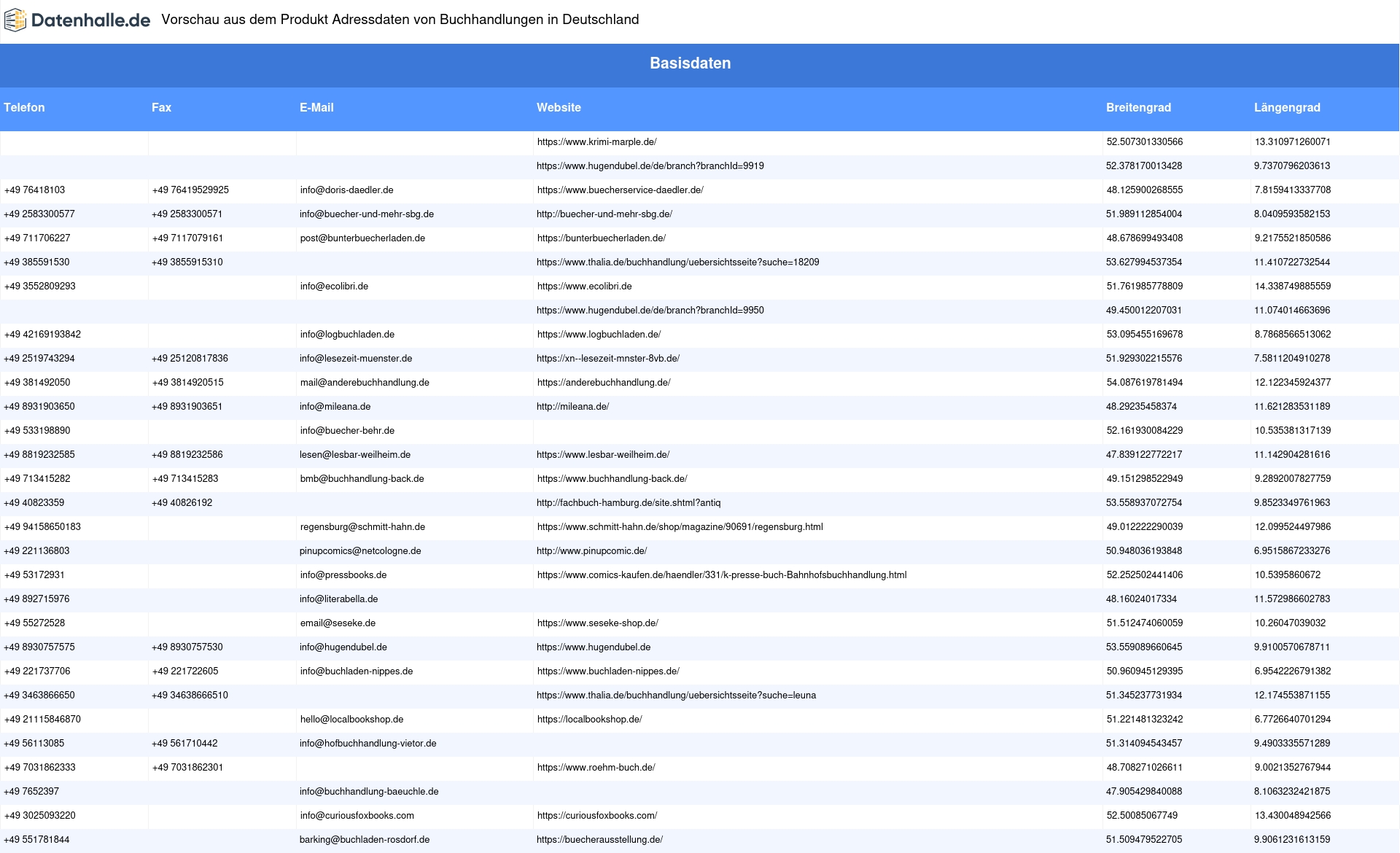Screen dimensions: 1400x853
Task: Select email info@literabella.de
Action: click(x=338, y=599)
